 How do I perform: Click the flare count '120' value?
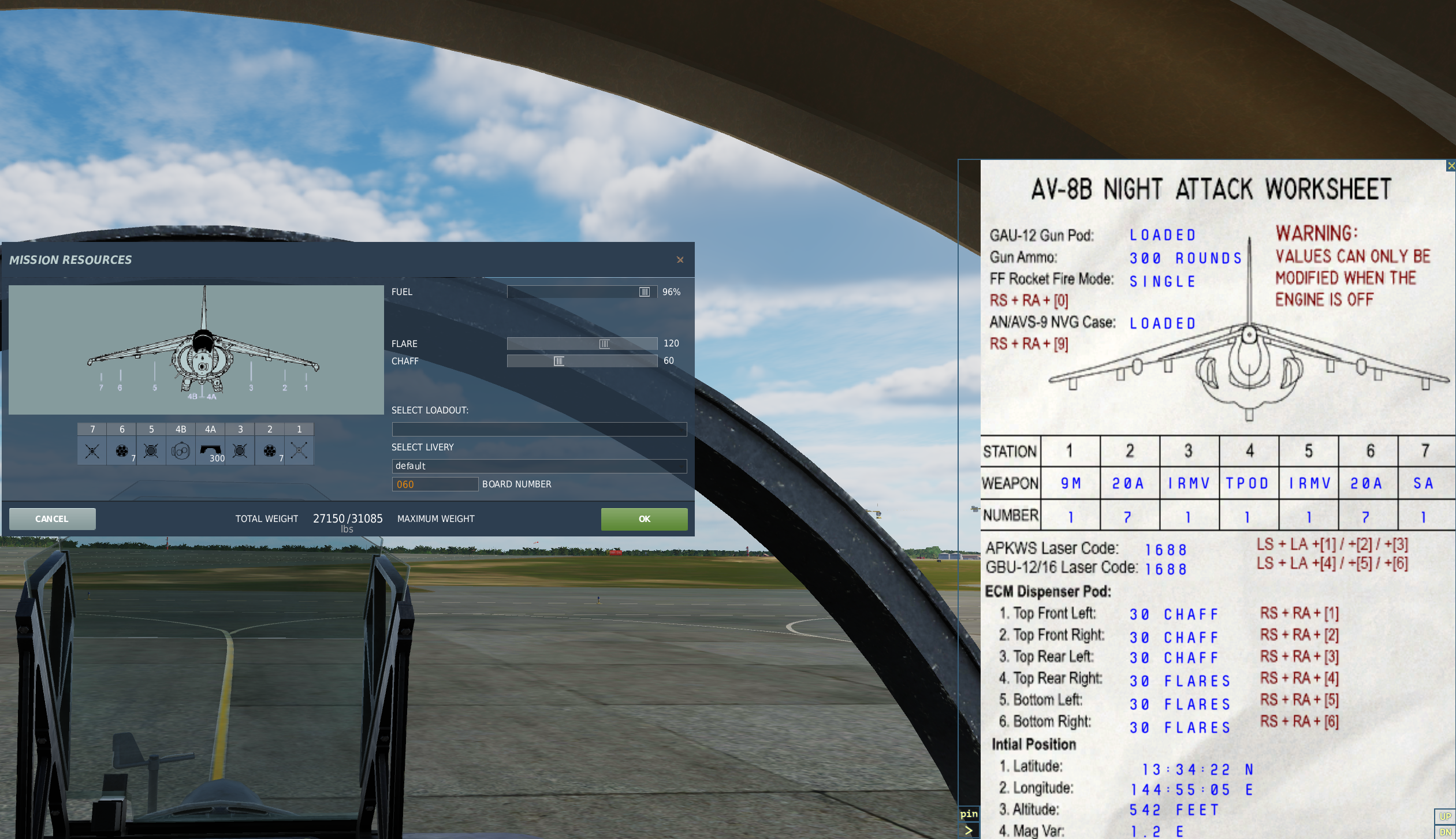pyautogui.click(x=671, y=344)
